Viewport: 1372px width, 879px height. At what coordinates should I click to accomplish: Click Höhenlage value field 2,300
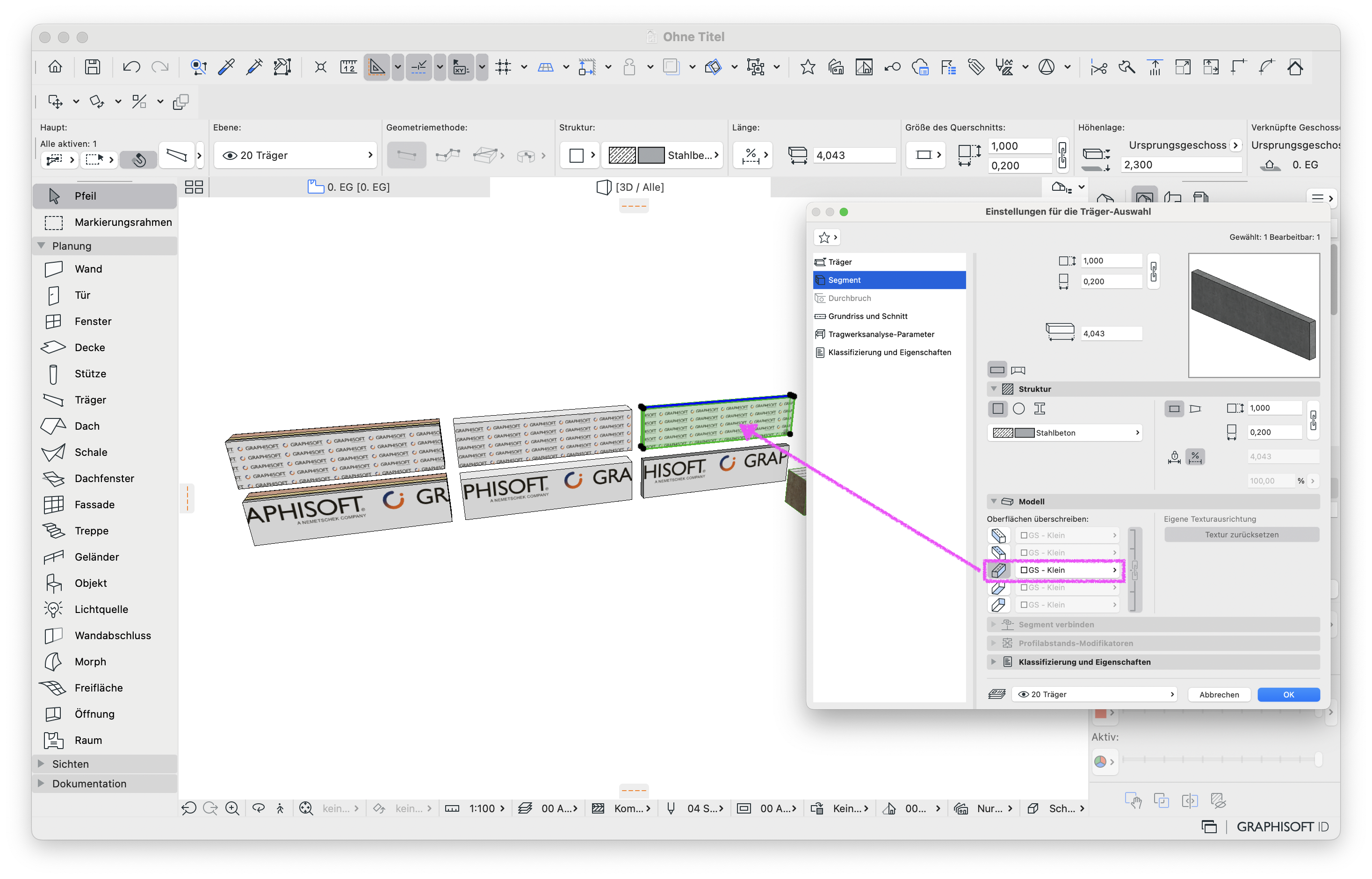1181,165
